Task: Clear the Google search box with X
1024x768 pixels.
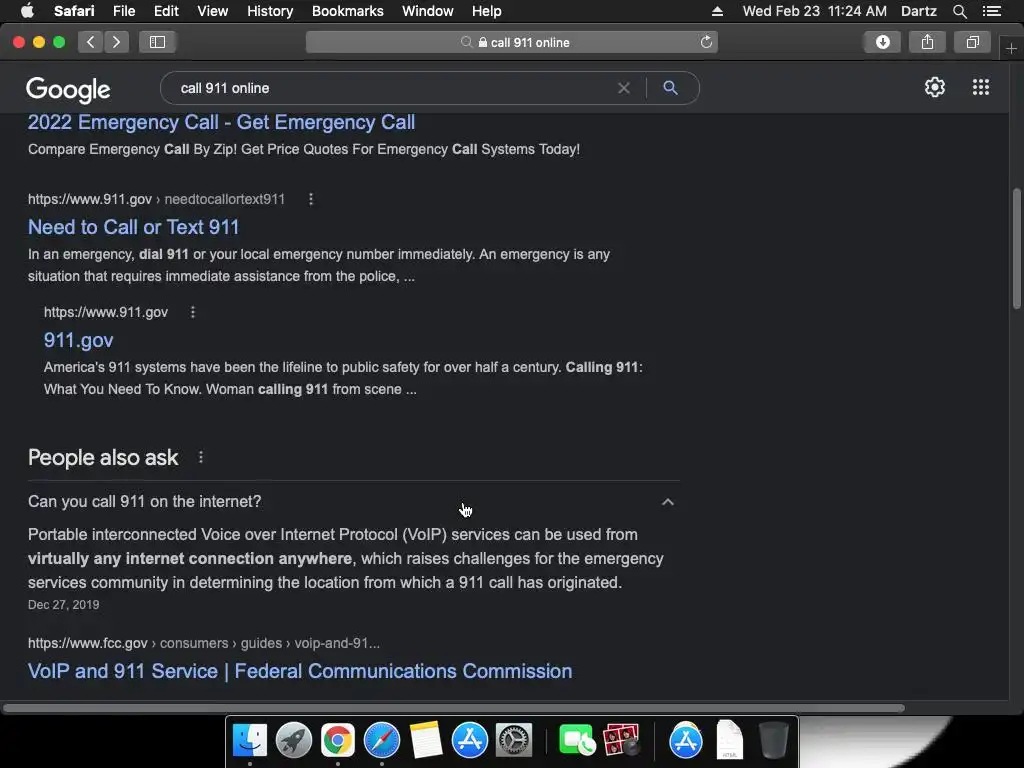Action: [x=624, y=88]
